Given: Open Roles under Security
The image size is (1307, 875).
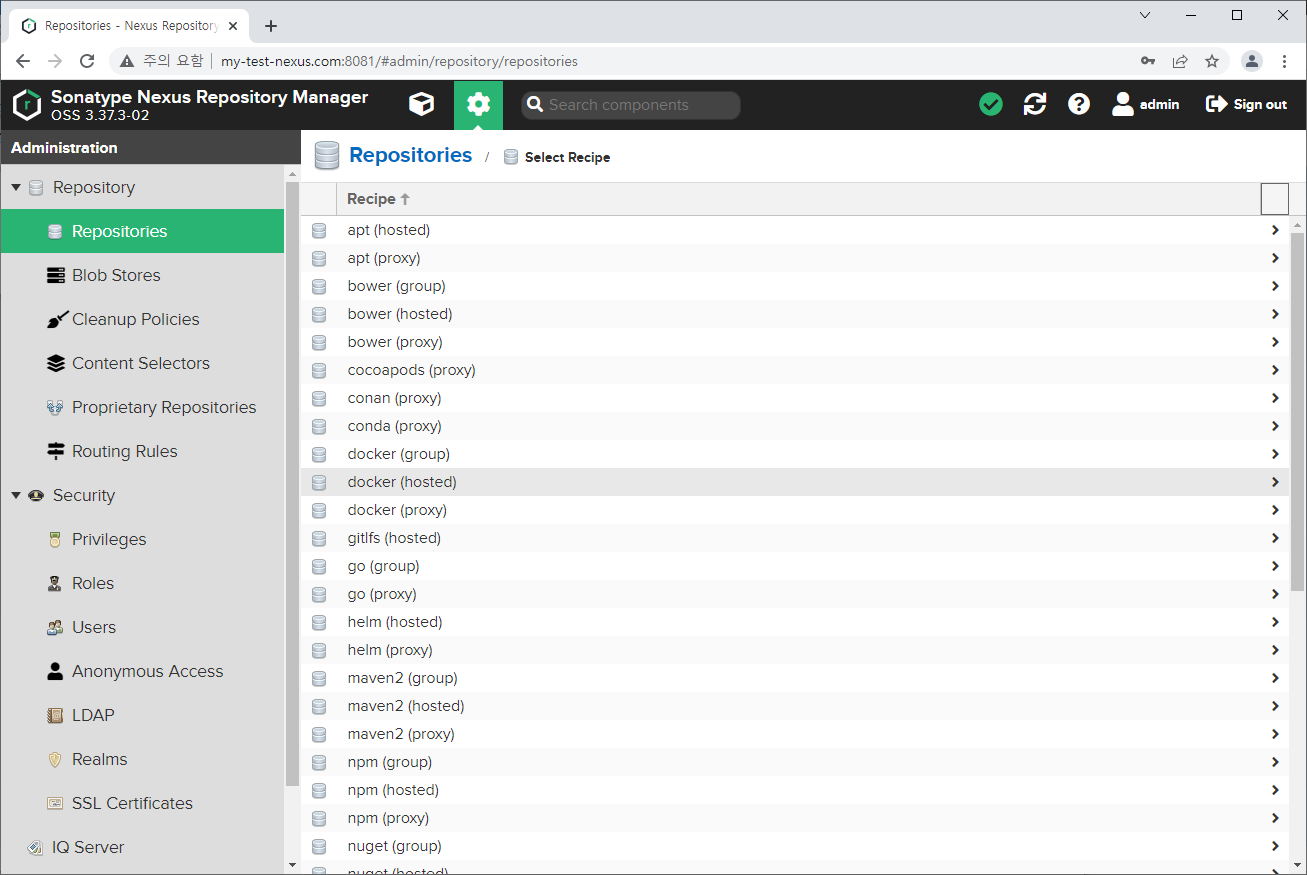Looking at the screenshot, I should (x=142, y=583).
